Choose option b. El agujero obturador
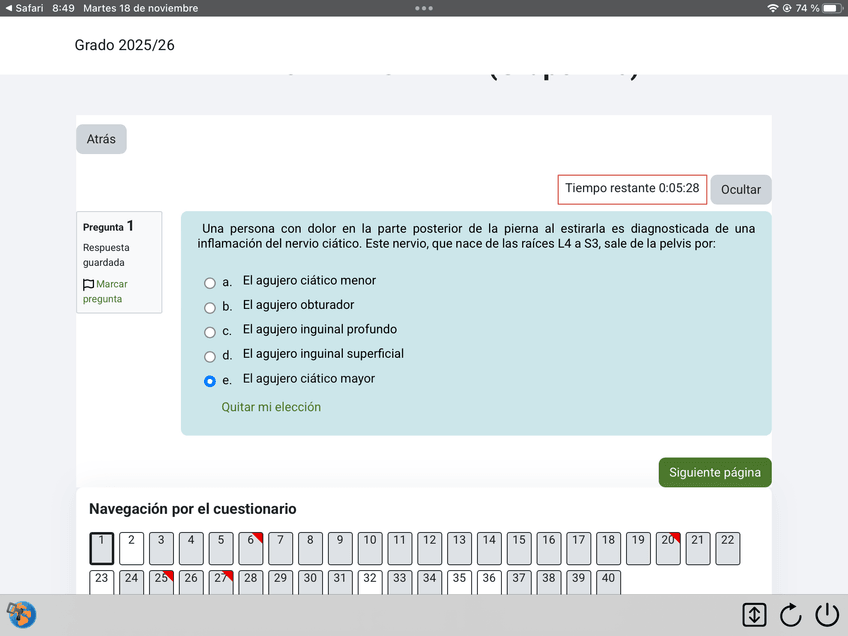848x636 pixels. click(x=210, y=307)
